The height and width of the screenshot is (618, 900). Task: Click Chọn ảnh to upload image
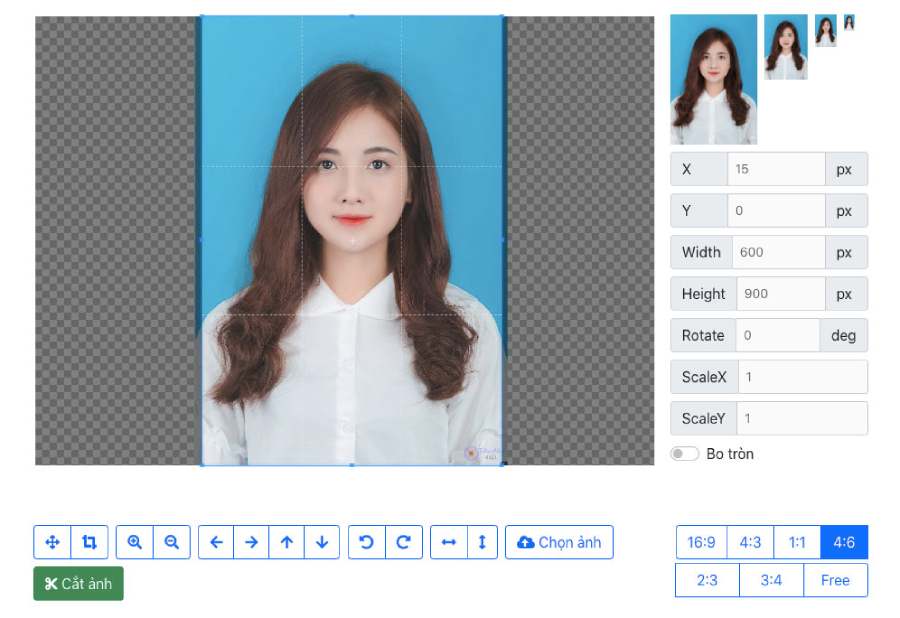(559, 542)
